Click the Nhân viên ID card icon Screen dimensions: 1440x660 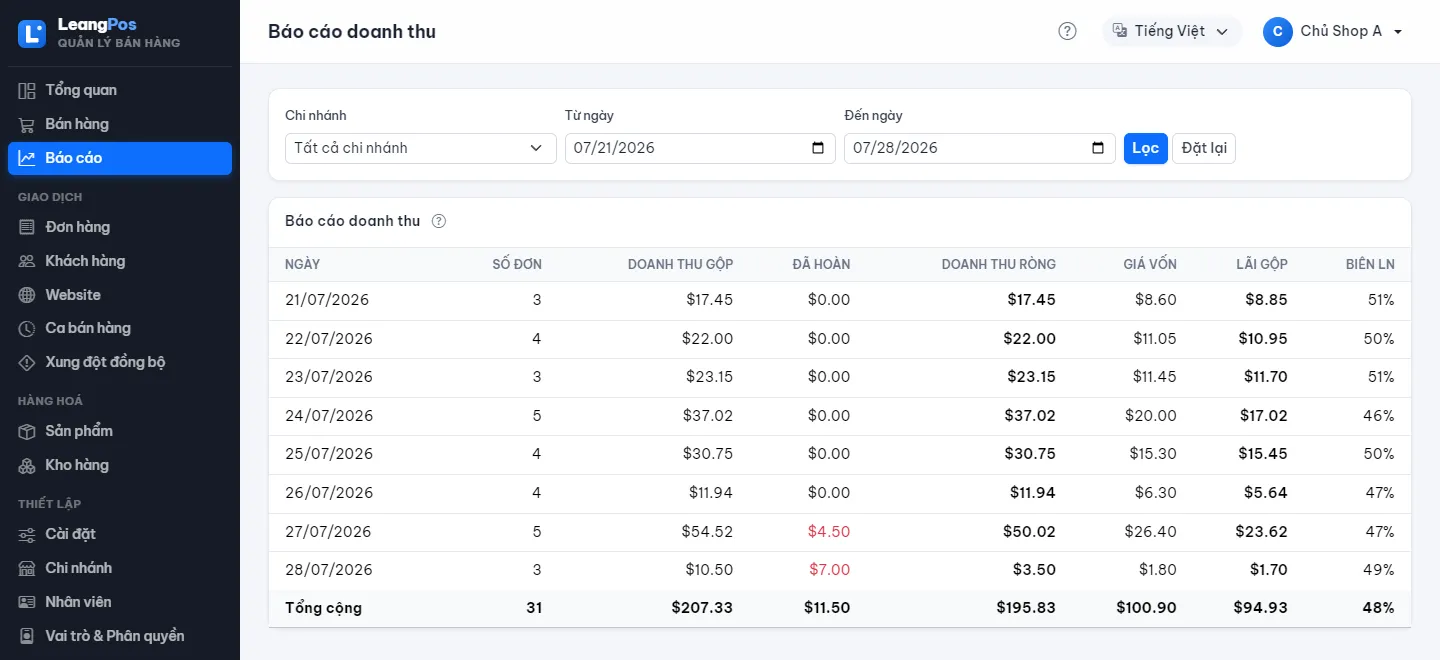pyautogui.click(x=27, y=602)
